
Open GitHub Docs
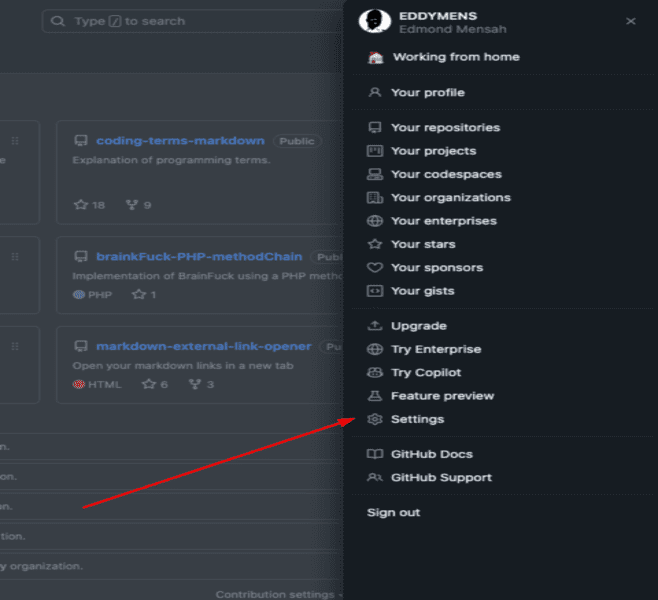pos(432,454)
